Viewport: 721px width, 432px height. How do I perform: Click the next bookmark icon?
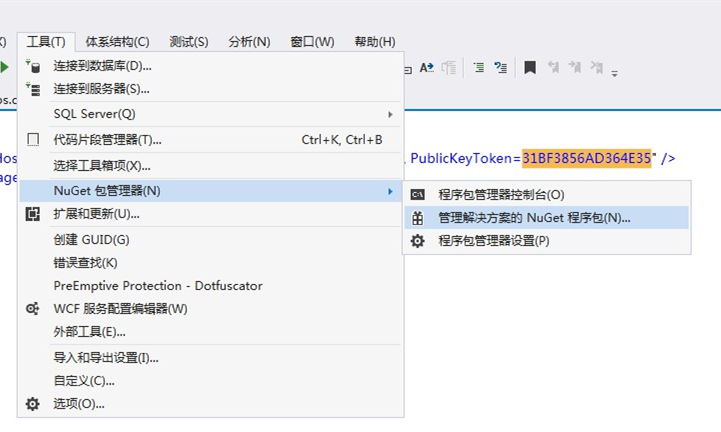[x=575, y=68]
